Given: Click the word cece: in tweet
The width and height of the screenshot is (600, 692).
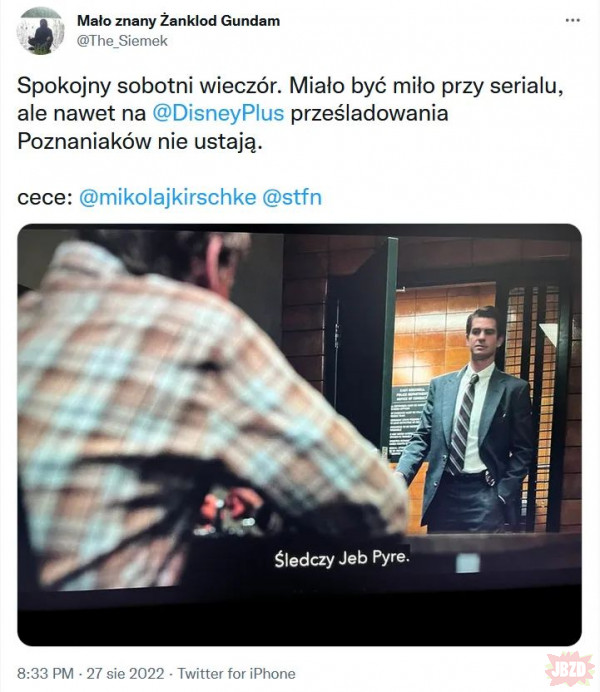Looking at the screenshot, I should coord(45,197).
